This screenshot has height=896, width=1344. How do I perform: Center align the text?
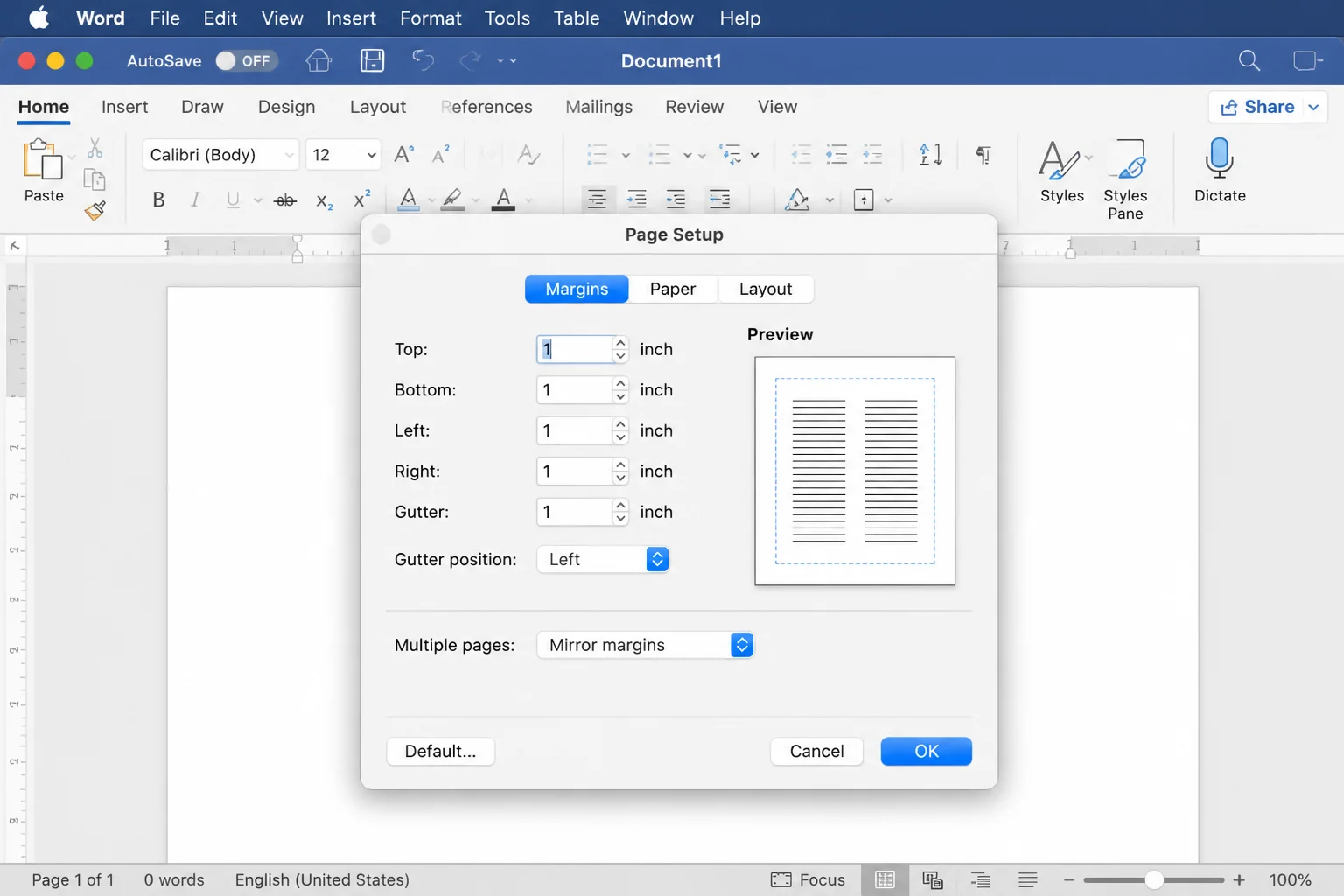(x=597, y=199)
